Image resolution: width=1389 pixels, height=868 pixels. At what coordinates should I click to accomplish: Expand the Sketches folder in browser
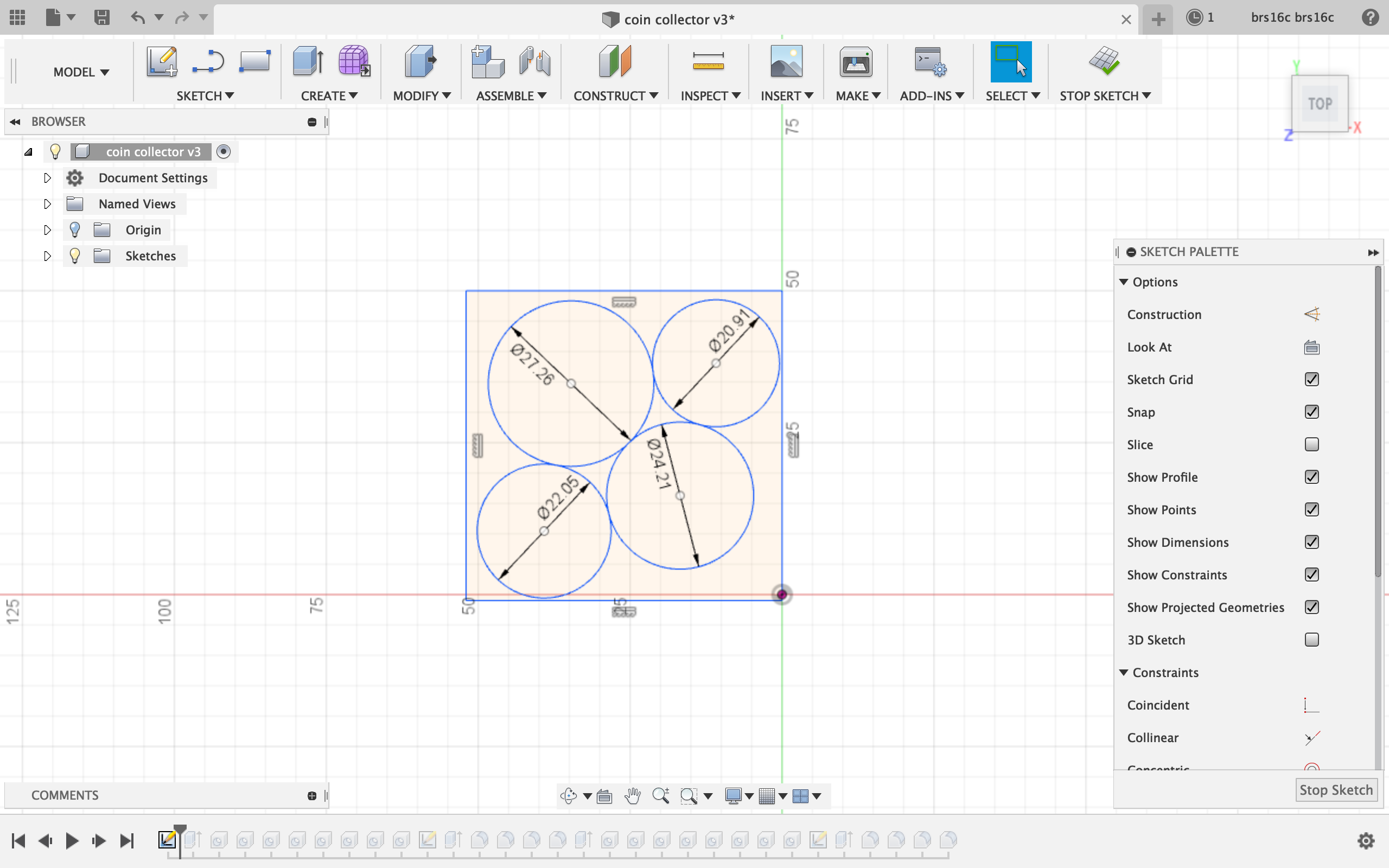point(48,256)
